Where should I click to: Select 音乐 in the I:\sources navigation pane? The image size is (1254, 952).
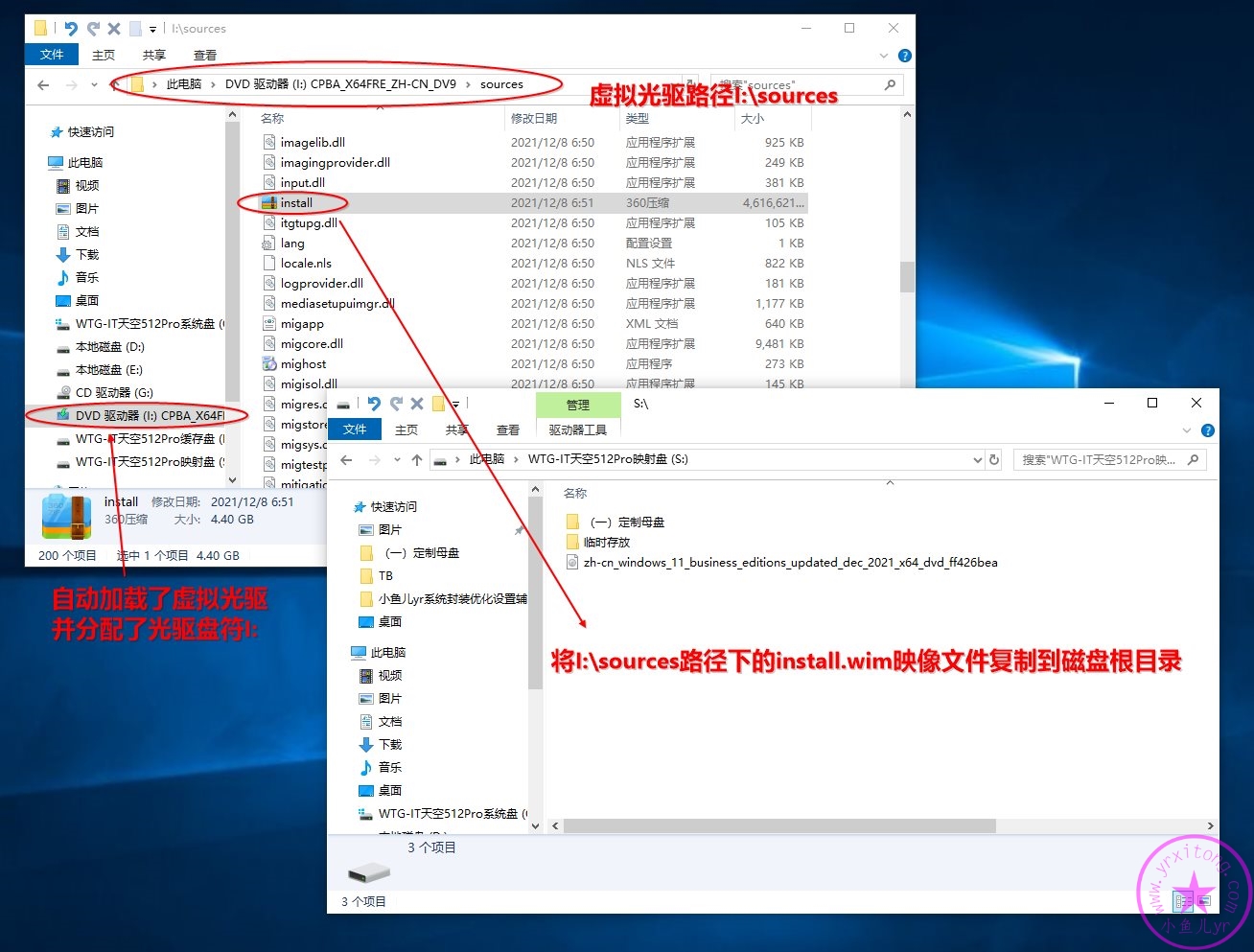86,278
